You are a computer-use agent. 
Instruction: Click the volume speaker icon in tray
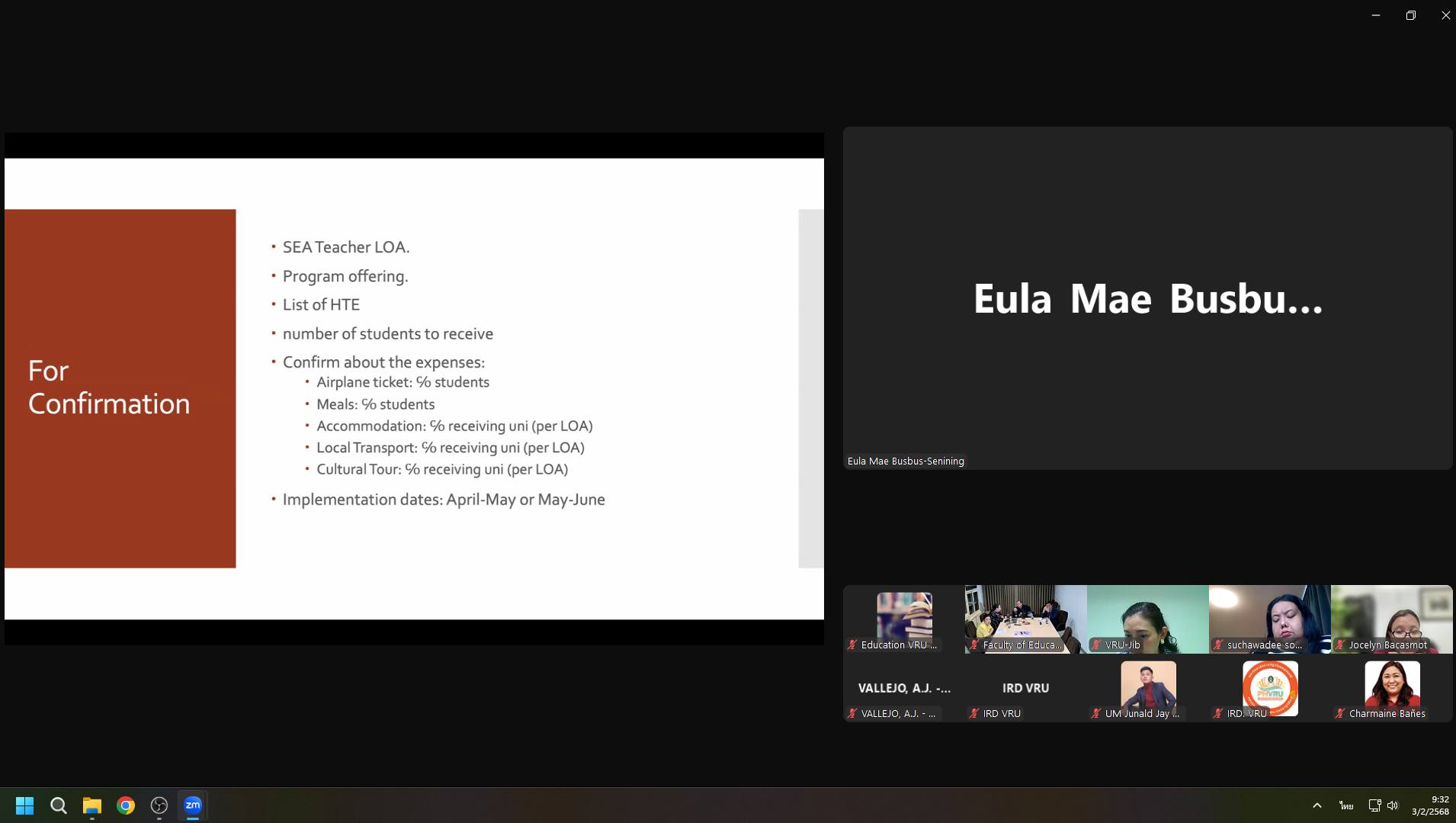coord(1393,805)
